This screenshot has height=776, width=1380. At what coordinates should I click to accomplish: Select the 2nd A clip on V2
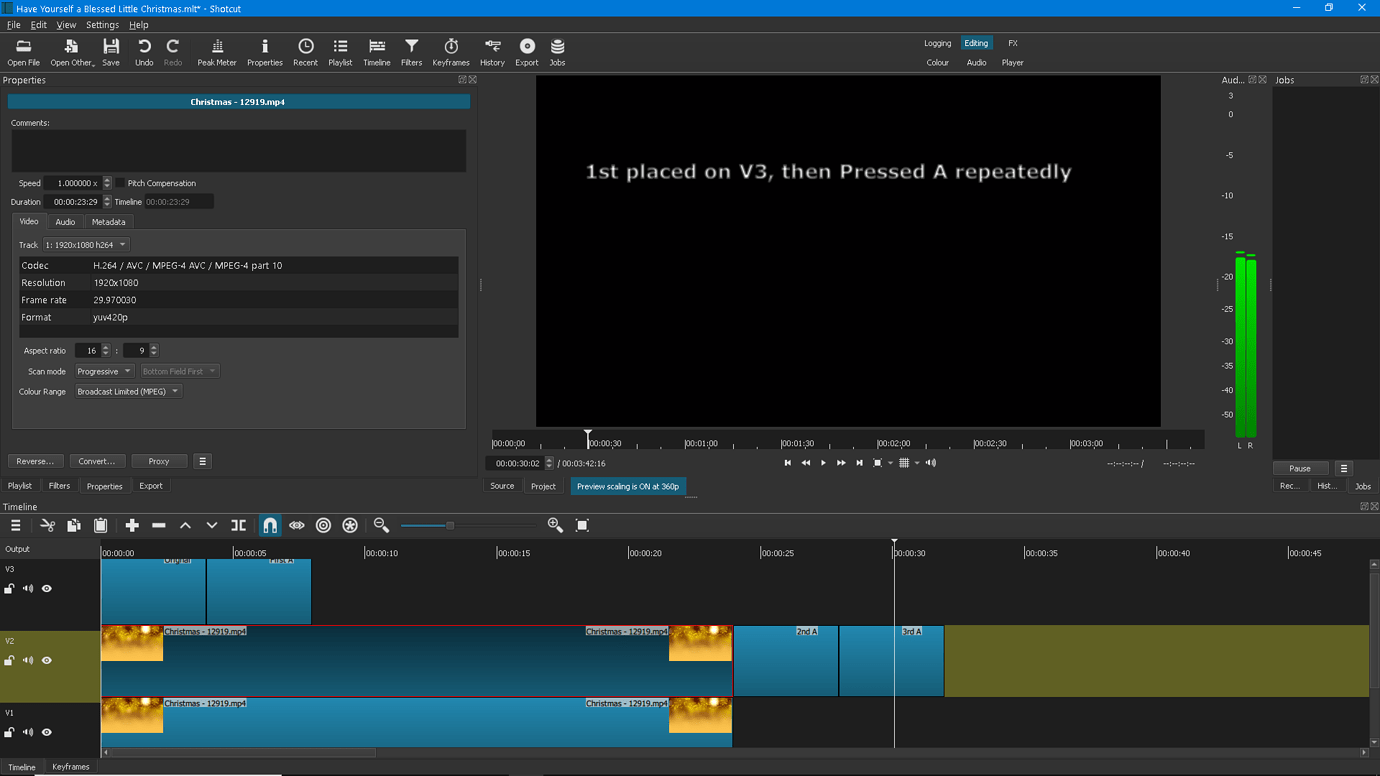[x=786, y=661]
